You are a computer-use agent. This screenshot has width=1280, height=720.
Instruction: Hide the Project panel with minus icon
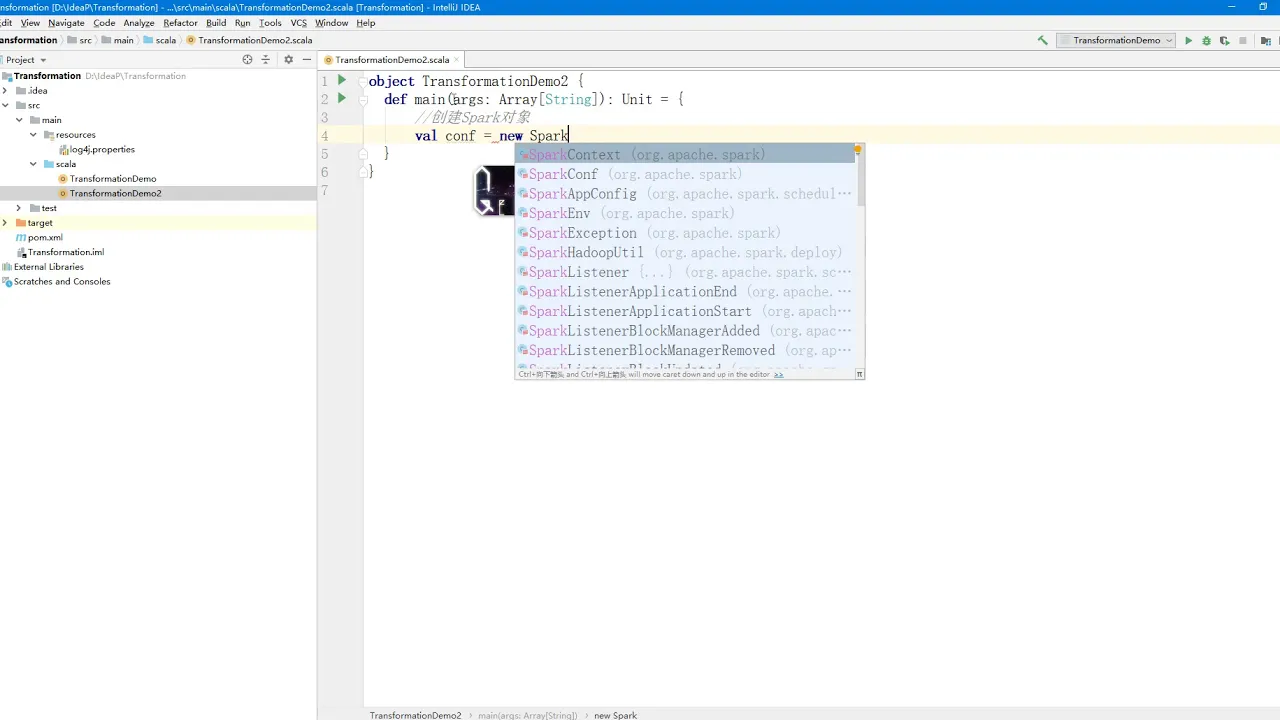tap(306, 60)
